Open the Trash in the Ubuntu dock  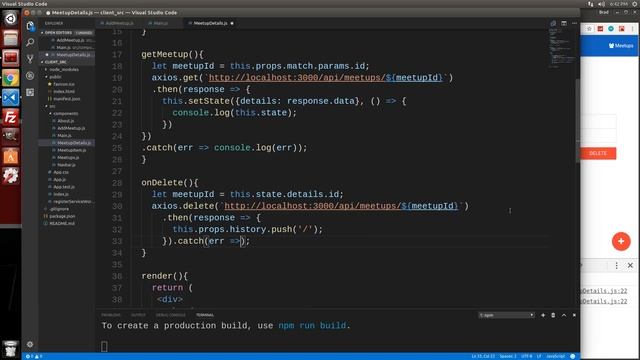pyautogui.click(x=11, y=349)
